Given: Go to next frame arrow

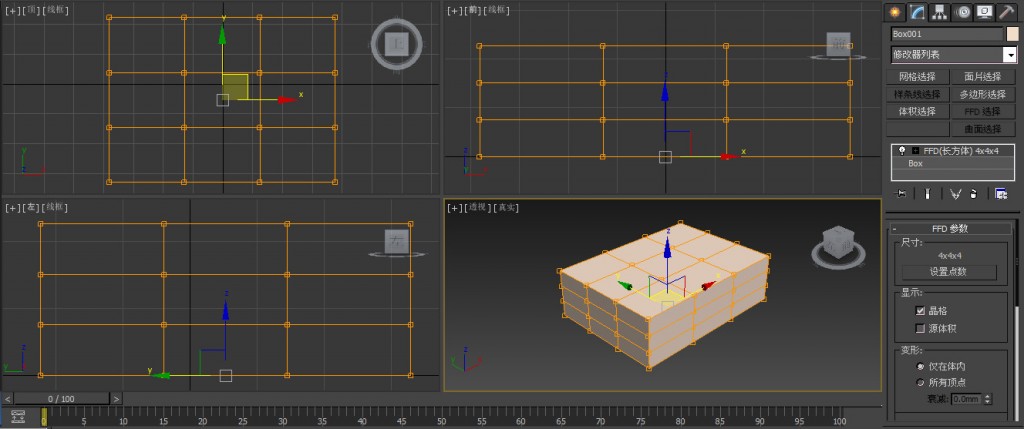Looking at the screenshot, I should [x=116, y=398].
